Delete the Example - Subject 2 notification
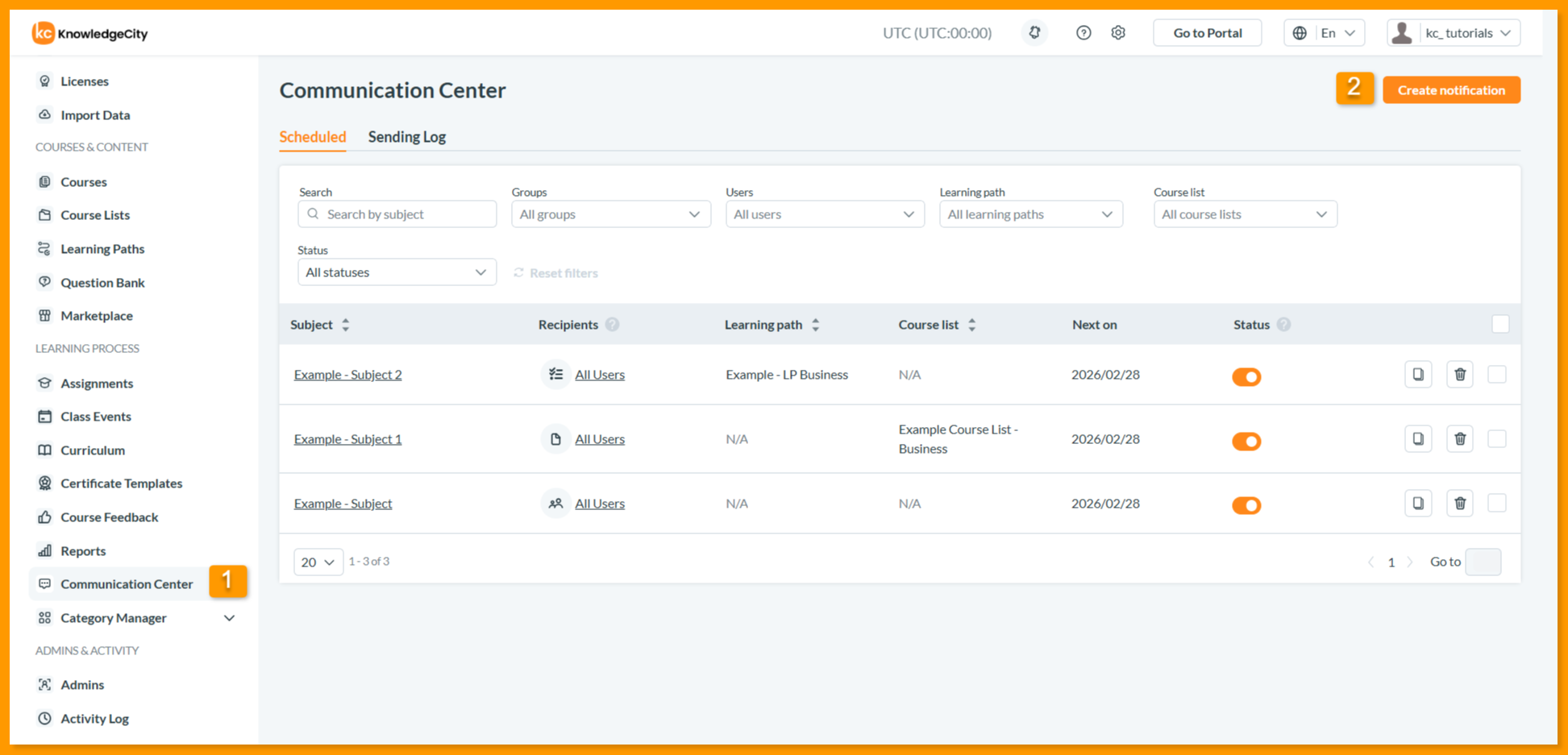The width and height of the screenshot is (1568, 755). point(1460,375)
